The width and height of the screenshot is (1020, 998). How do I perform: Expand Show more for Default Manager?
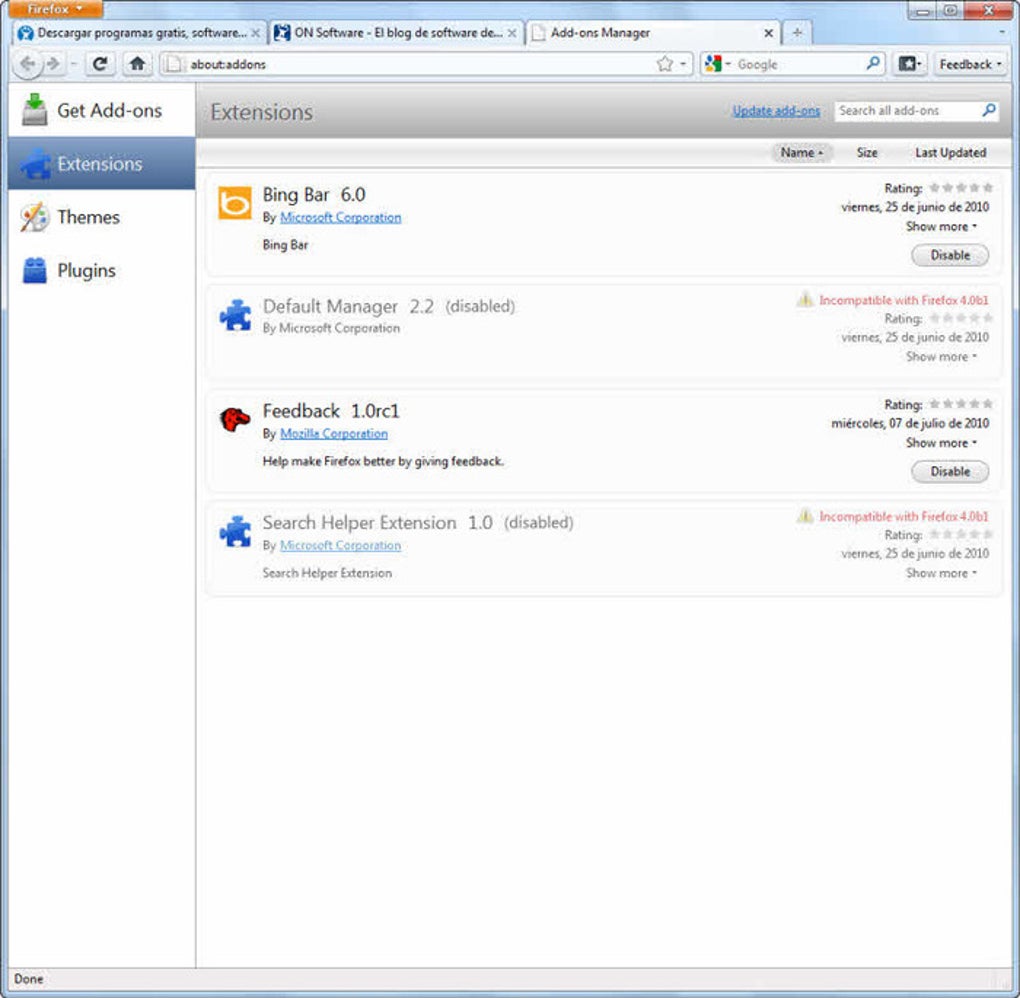936,357
